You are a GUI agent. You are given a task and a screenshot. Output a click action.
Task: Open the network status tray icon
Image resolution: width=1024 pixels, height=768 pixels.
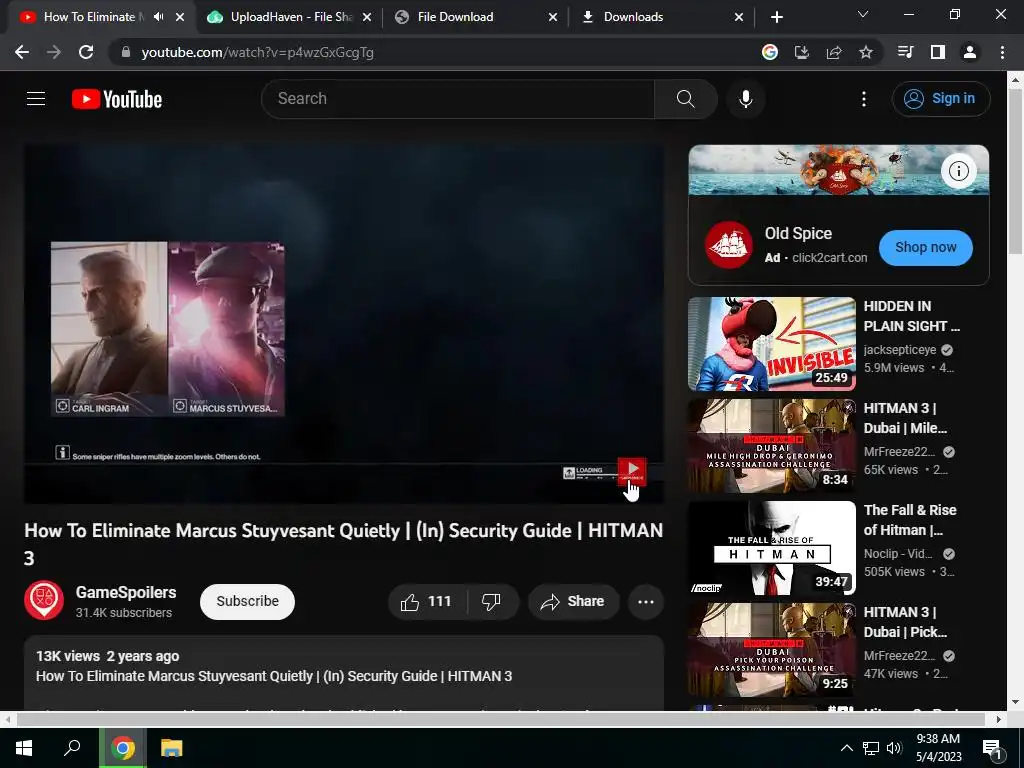pos(871,748)
